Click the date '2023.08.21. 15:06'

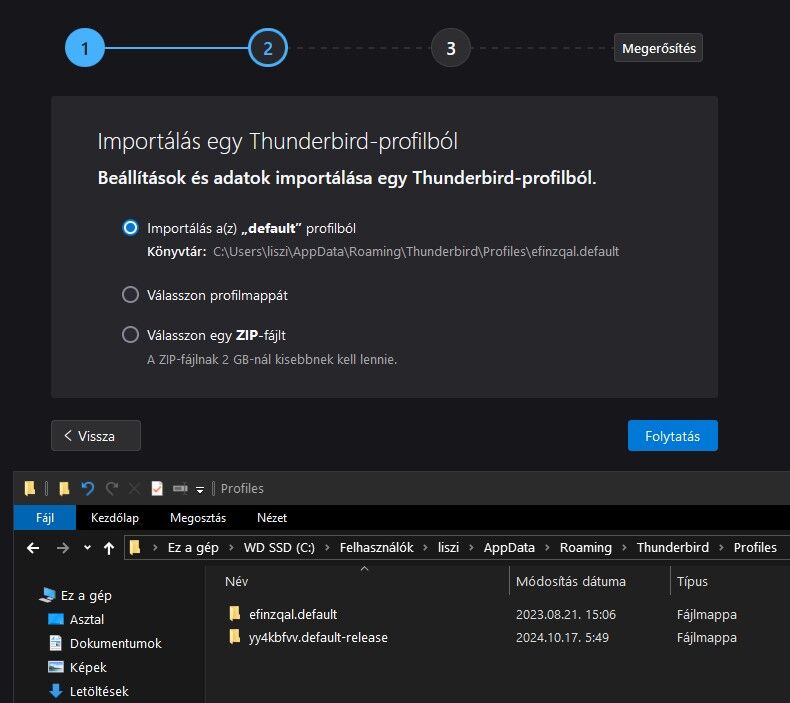tap(566, 614)
